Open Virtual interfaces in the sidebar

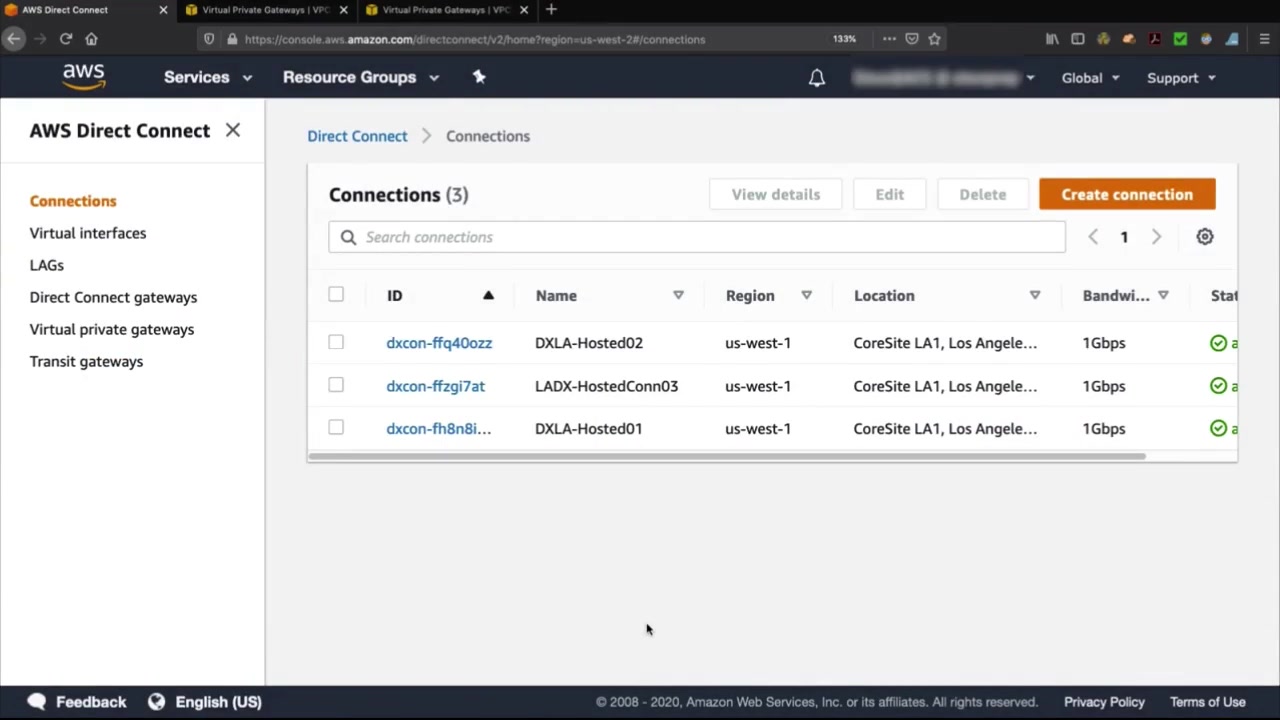tap(88, 233)
